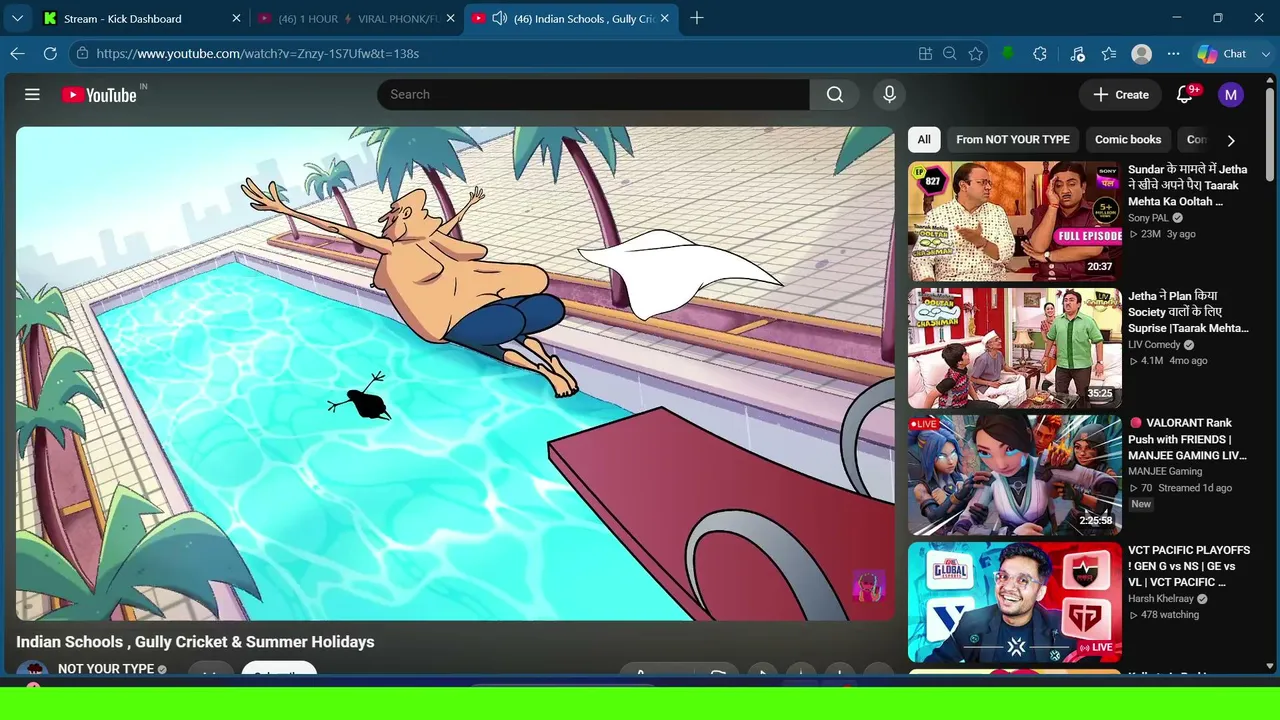This screenshot has height=720, width=1280.
Task: Switch to Stream - Kick Dashboard tab
Action: (142, 18)
